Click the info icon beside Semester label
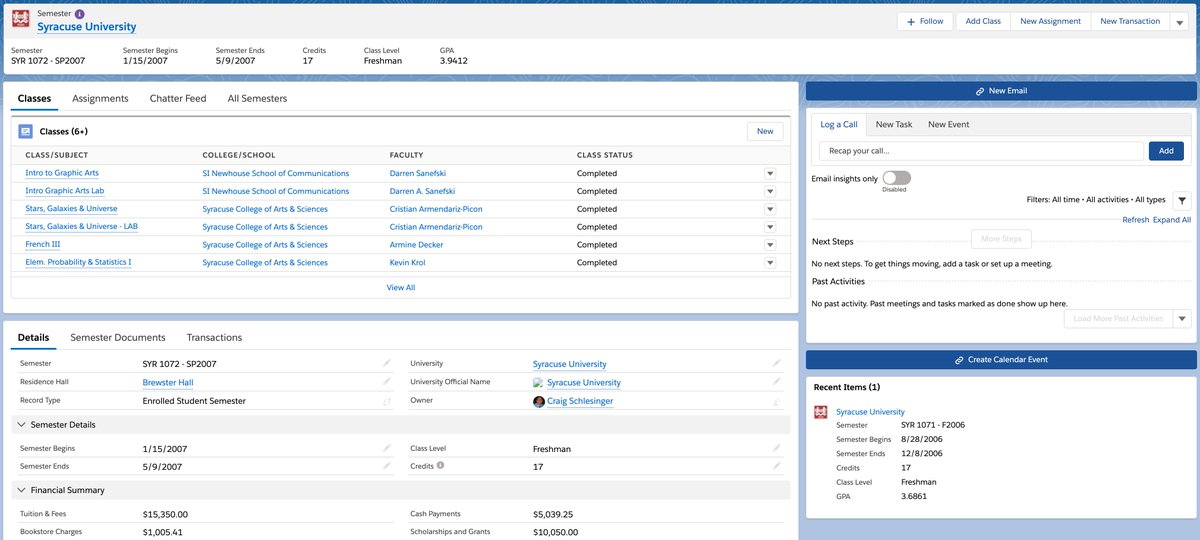Image resolution: width=1200 pixels, height=540 pixels. coord(80,13)
